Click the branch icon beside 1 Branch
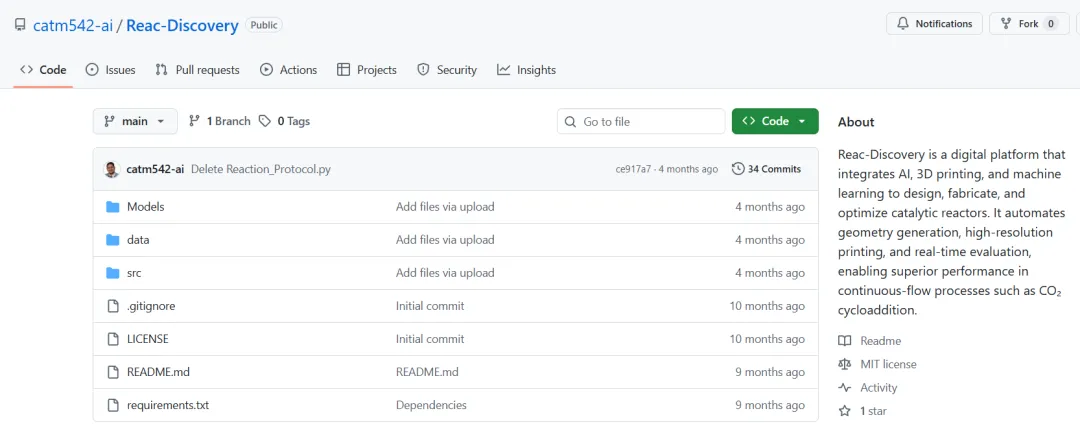Viewport: 1080px width, 424px height. click(x=195, y=121)
